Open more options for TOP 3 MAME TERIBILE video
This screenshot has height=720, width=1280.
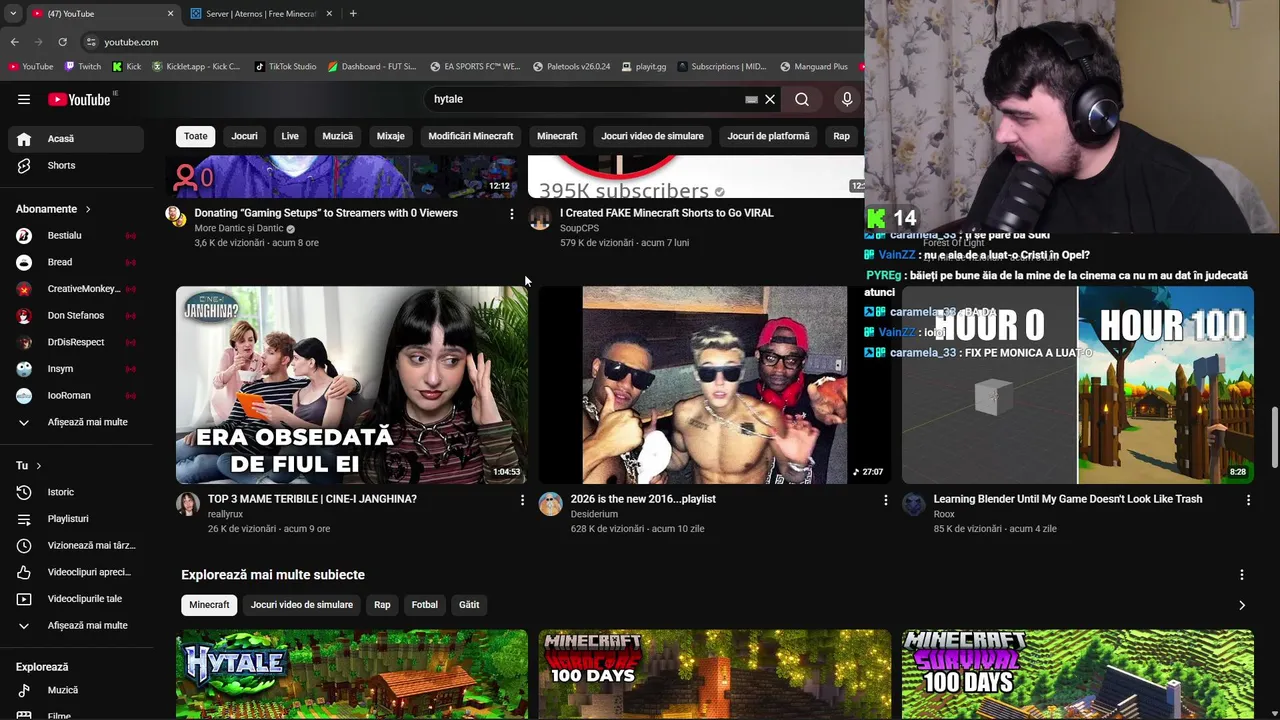[522, 499]
